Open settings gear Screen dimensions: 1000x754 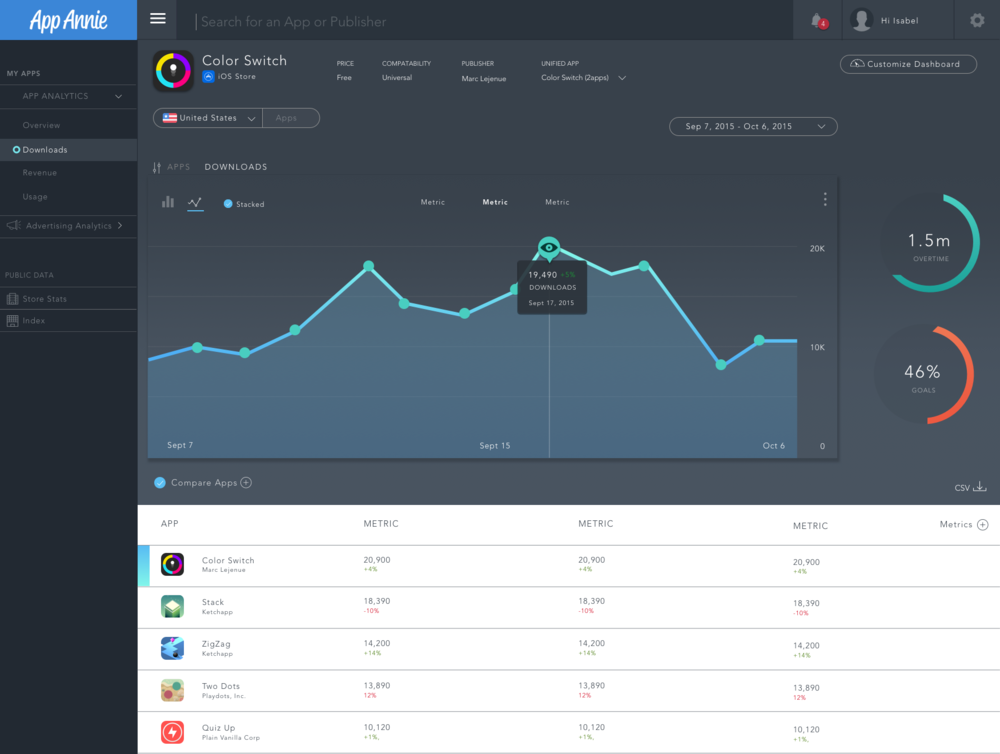pos(976,20)
